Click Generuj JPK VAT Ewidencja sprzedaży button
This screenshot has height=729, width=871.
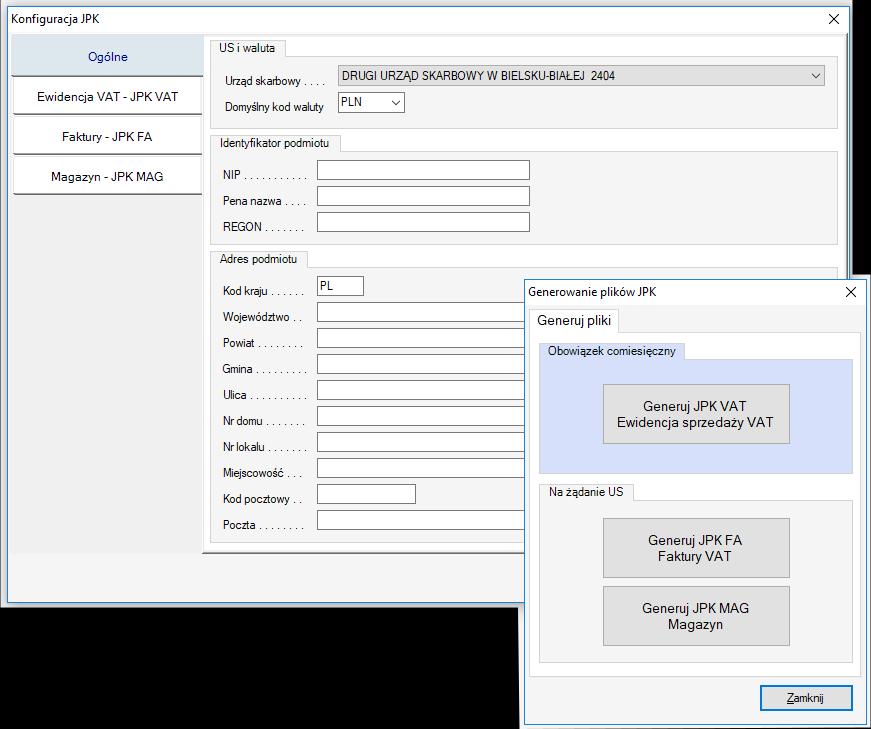(696, 414)
